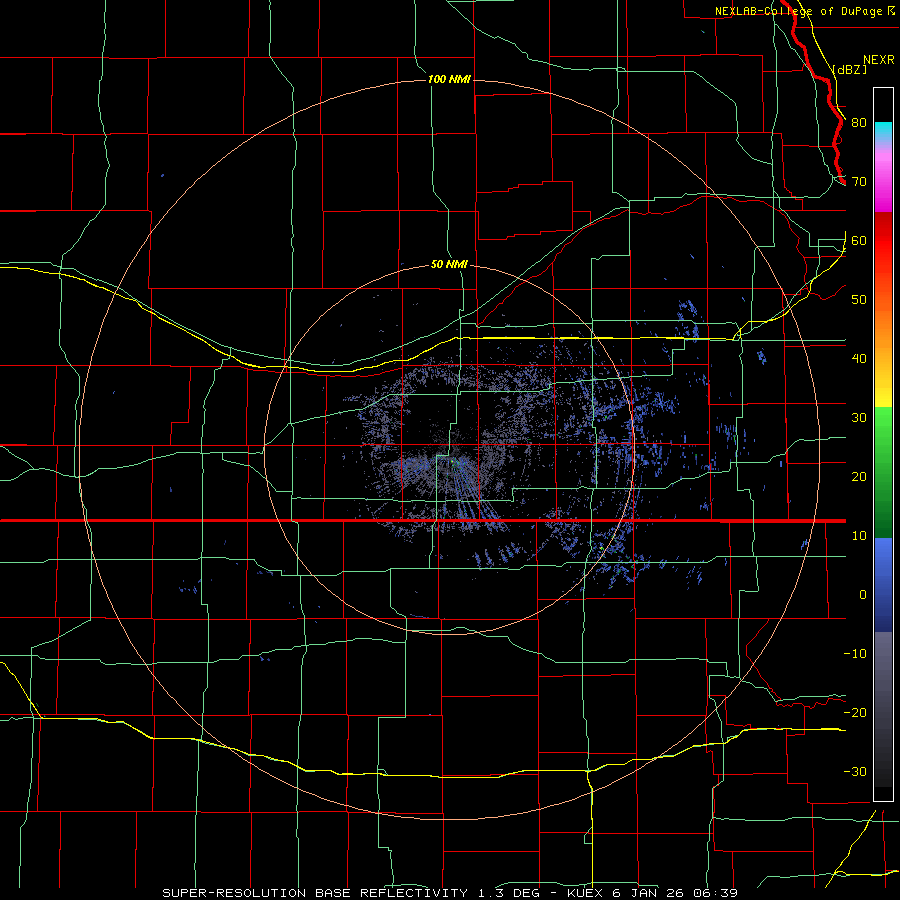Viewport: 900px width, 900px height.
Task: Click the 1.3 DEG elevation angle text
Action: tap(509, 893)
